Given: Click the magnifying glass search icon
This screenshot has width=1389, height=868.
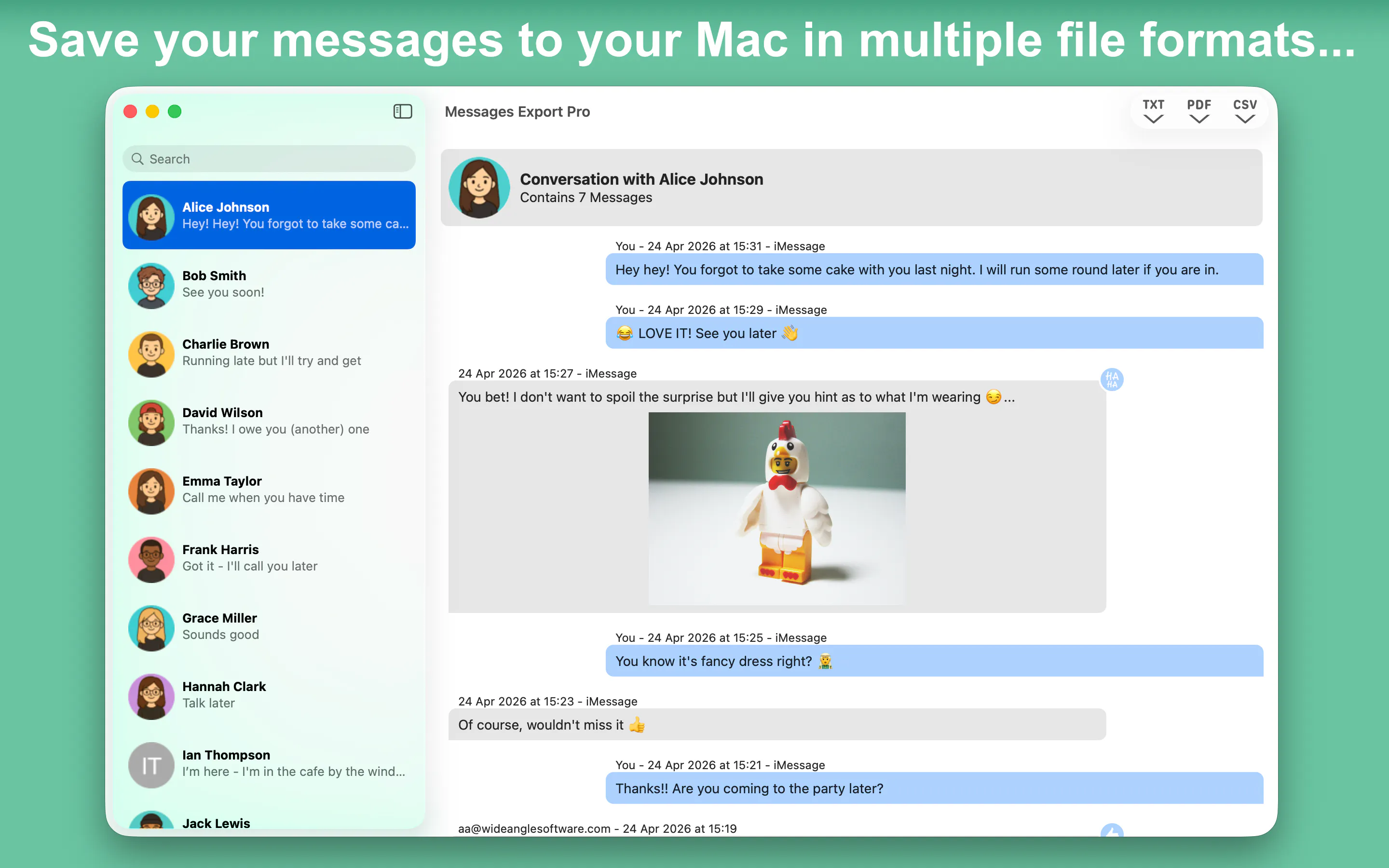Looking at the screenshot, I should (x=137, y=159).
